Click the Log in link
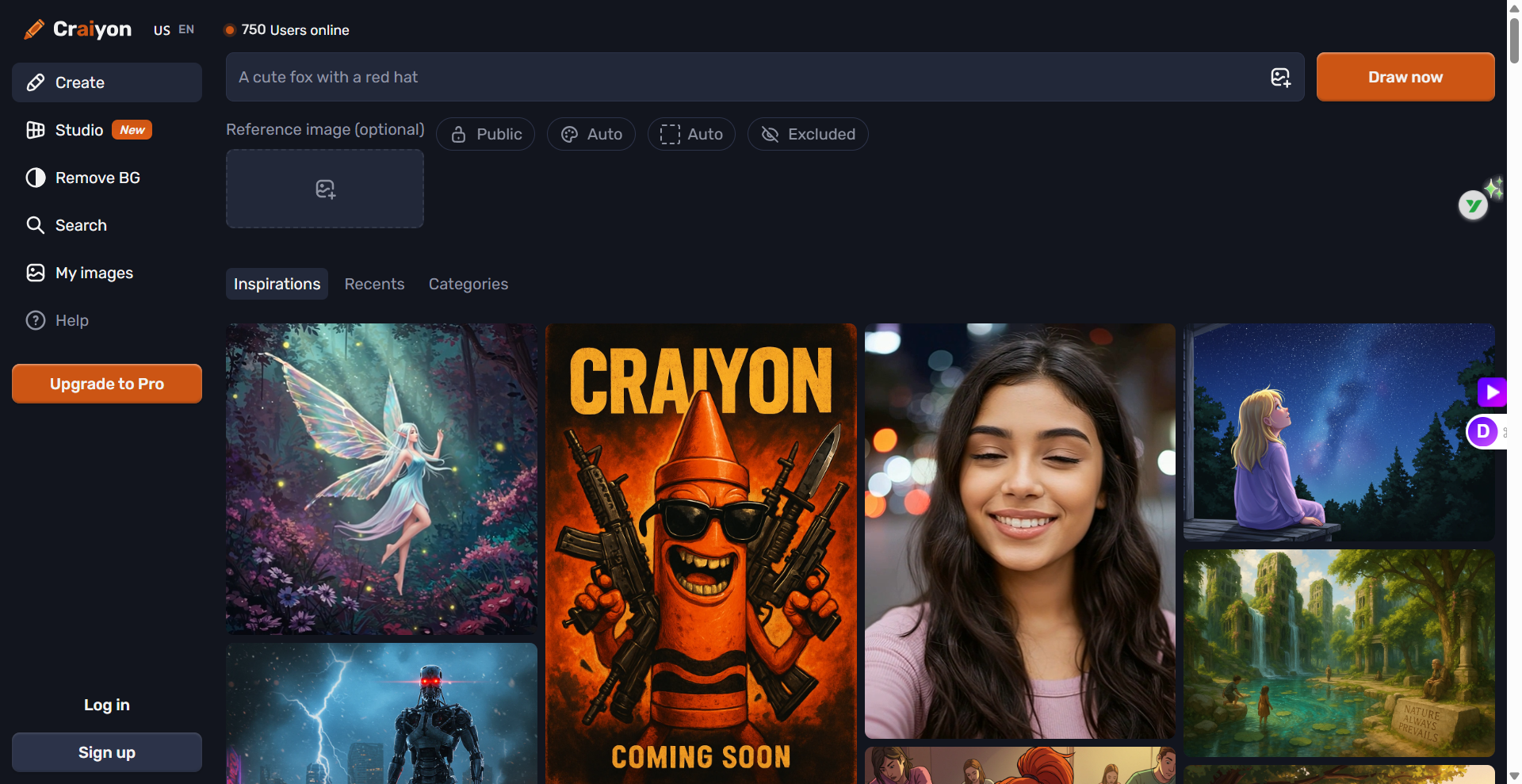 click(107, 705)
